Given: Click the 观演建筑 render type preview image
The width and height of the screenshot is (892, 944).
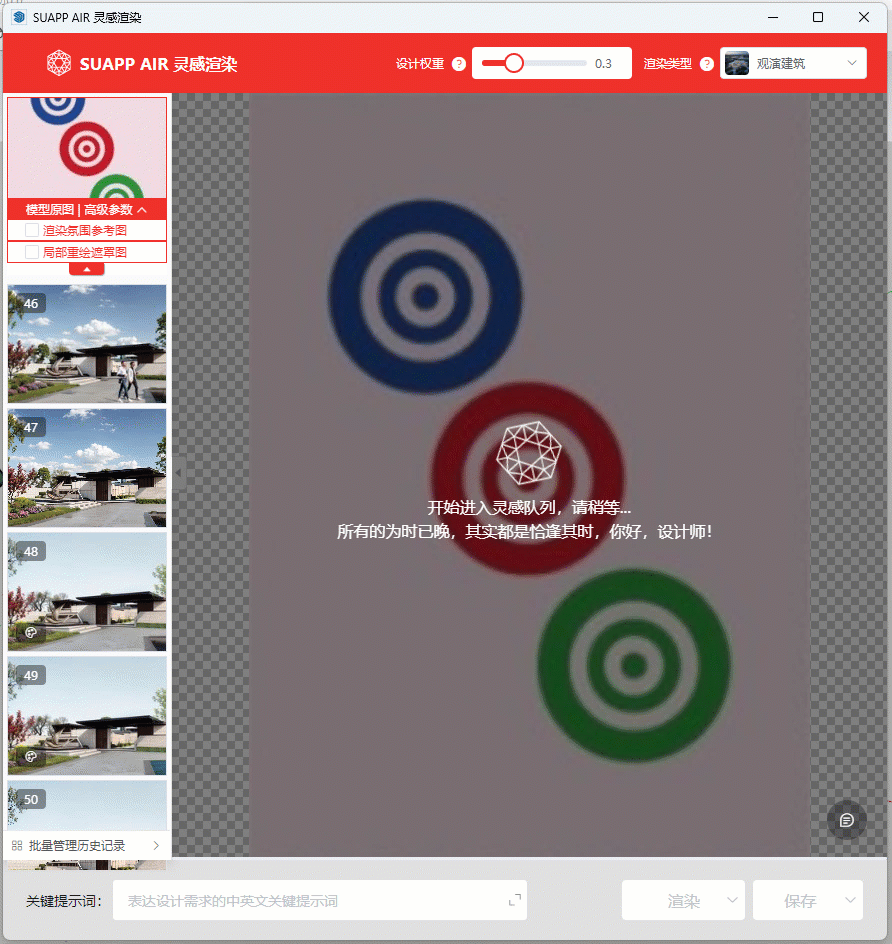Looking at the screenshot, I should (x=737, y=63).
